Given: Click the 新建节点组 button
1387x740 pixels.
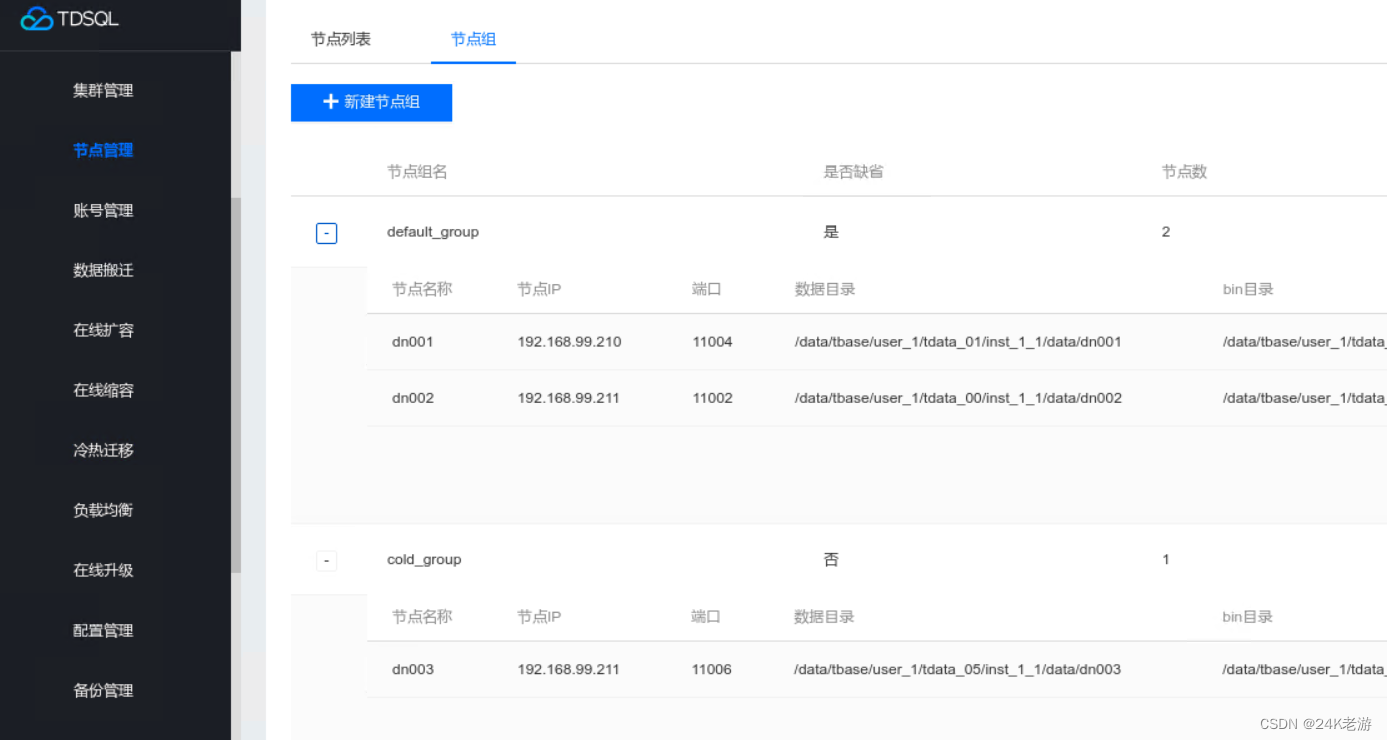Looking at the screenshot, I should pos(371,102).
